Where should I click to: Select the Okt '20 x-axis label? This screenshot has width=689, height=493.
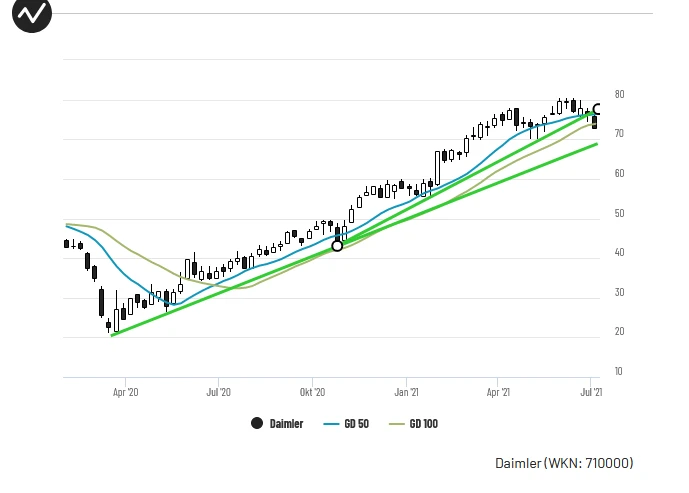pyautogui.click(x=312, y=393)
